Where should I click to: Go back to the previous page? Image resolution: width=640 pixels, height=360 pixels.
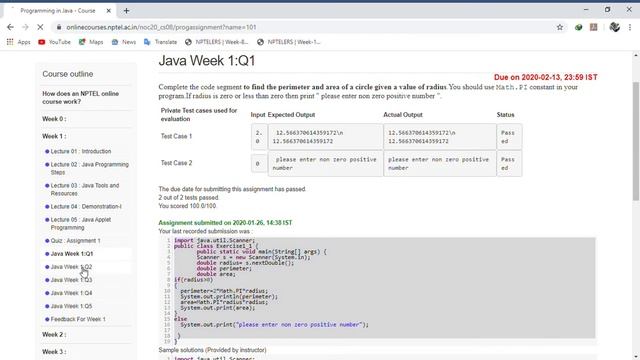[10, 27]
